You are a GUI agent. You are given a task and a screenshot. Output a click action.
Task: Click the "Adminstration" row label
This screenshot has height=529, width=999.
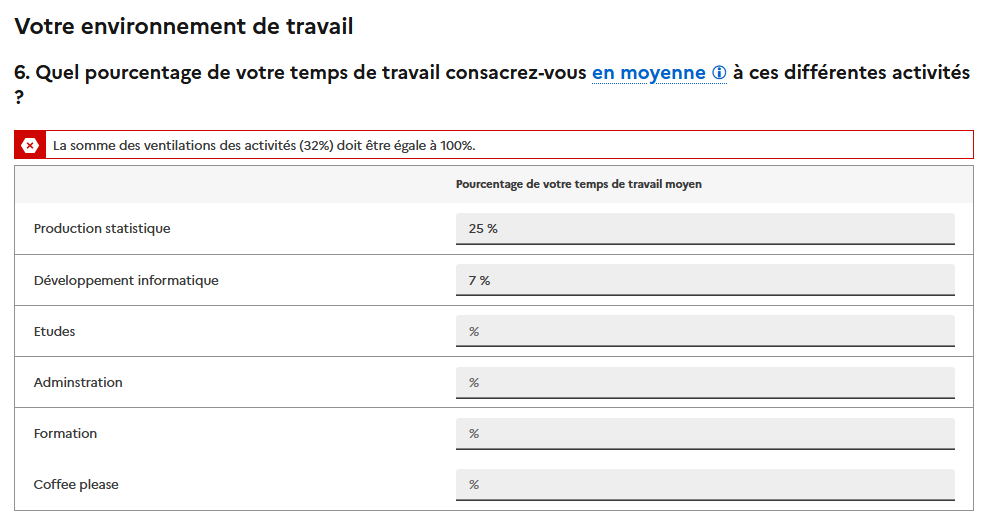pyautogui.click(x=78, y=382)
